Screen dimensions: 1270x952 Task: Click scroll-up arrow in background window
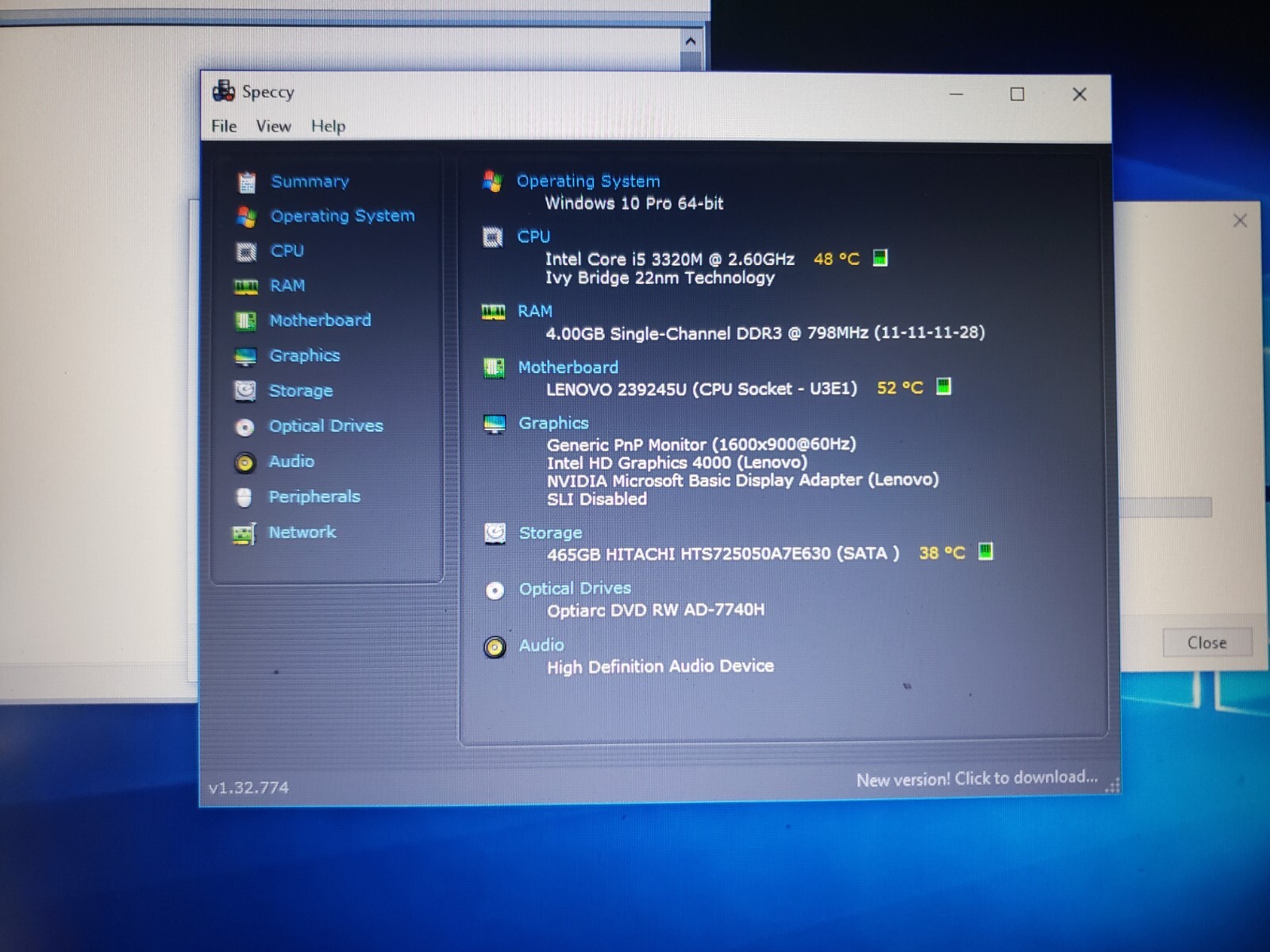pyautogui.click(x=691, y=41)
